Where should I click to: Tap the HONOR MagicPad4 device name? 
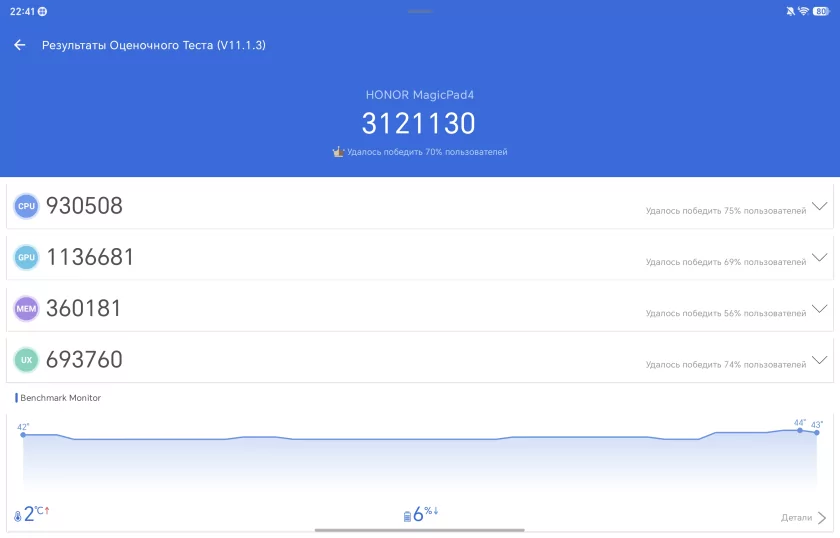point(419,95)
